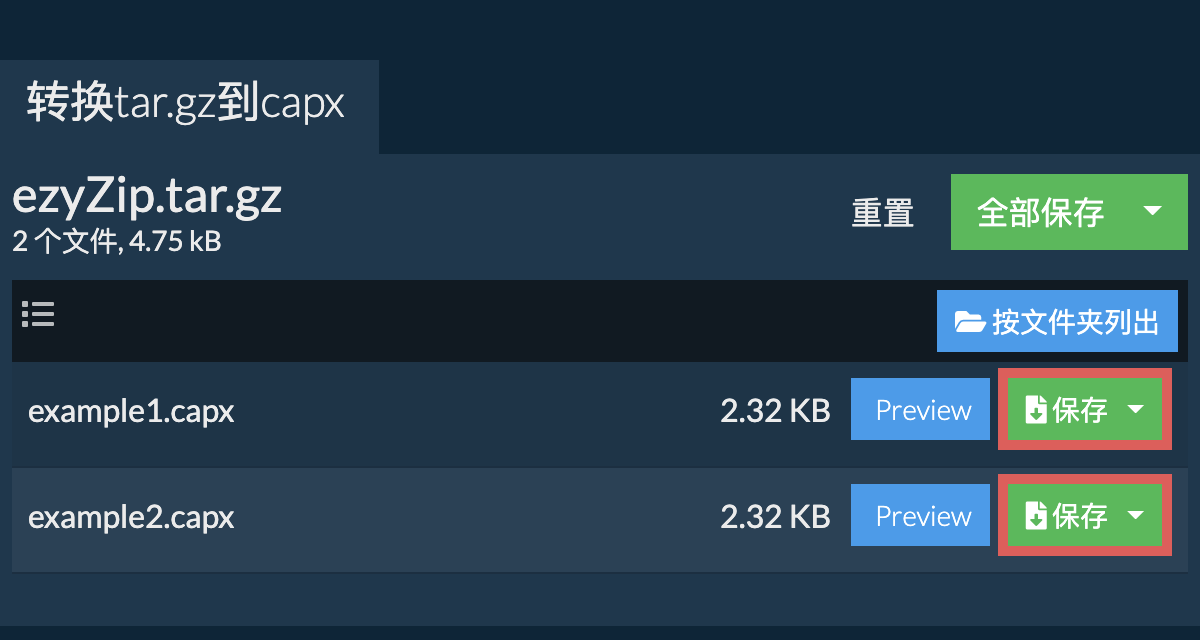Viewport: 1200px width, 640px height.
Task: Click the 全部保存 save all button
Action: [1041, 212]
